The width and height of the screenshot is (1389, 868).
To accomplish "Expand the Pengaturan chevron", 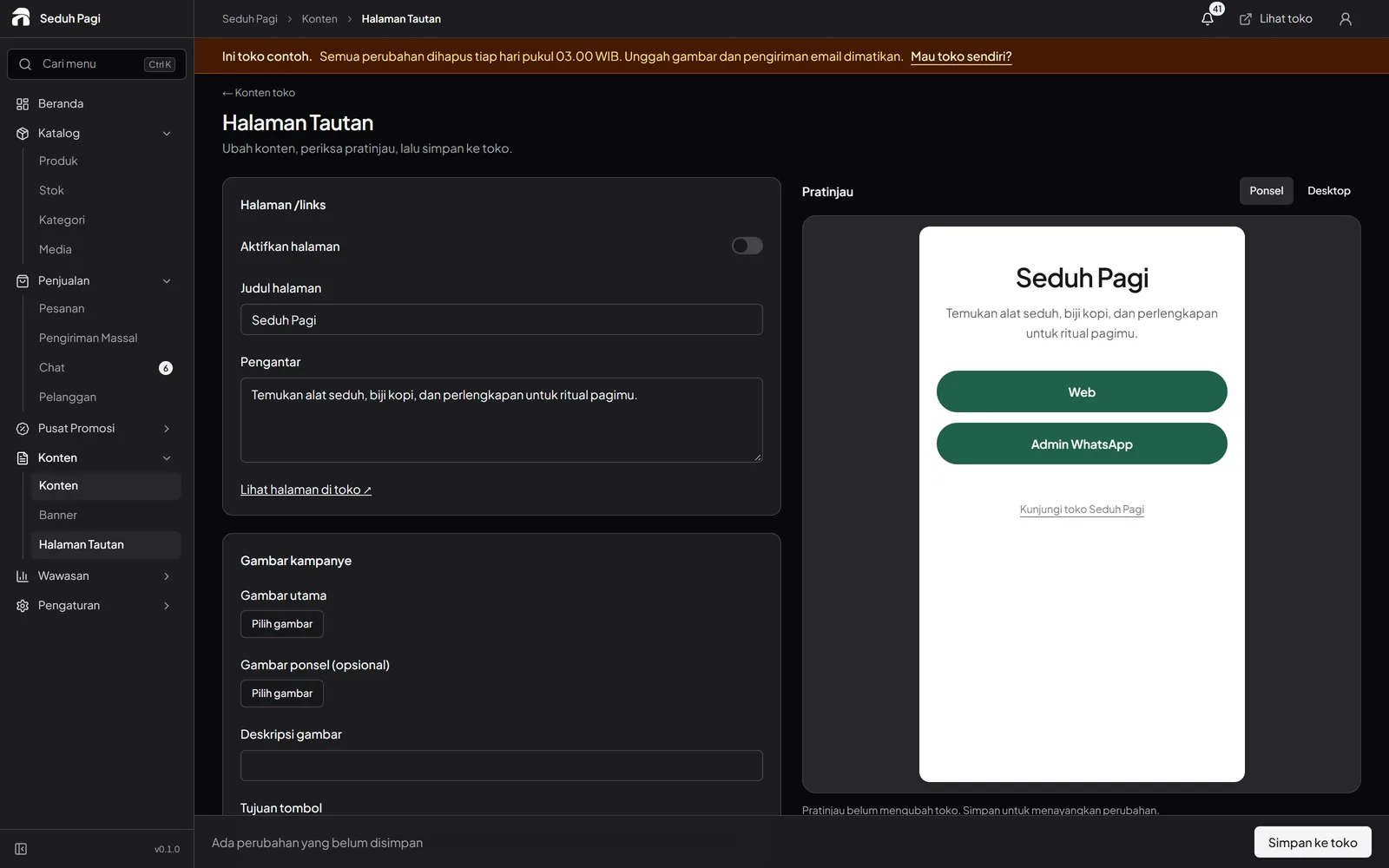I will click(x=167, y=606).
